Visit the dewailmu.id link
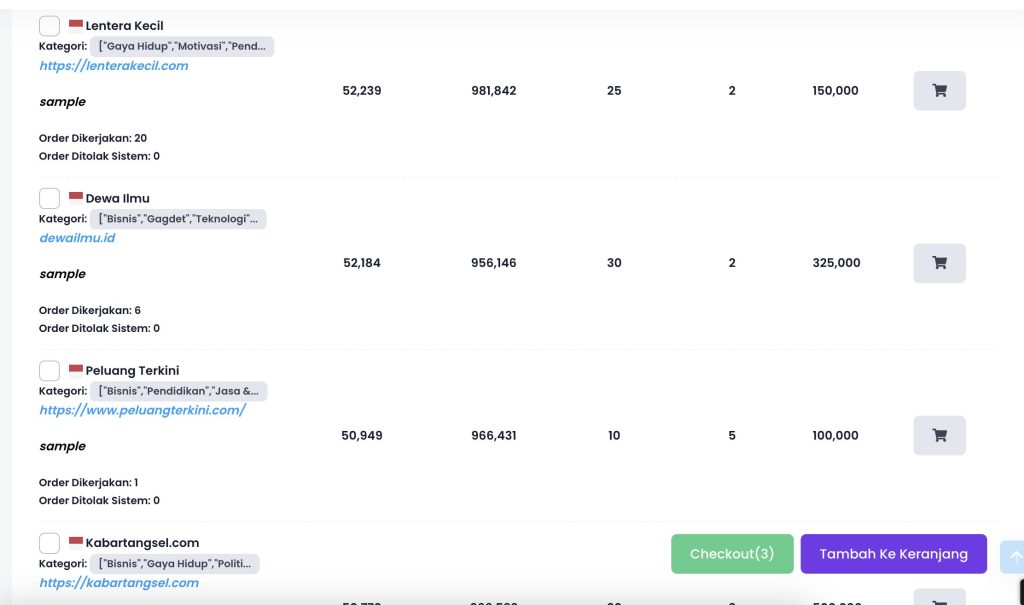 point(78,238)
